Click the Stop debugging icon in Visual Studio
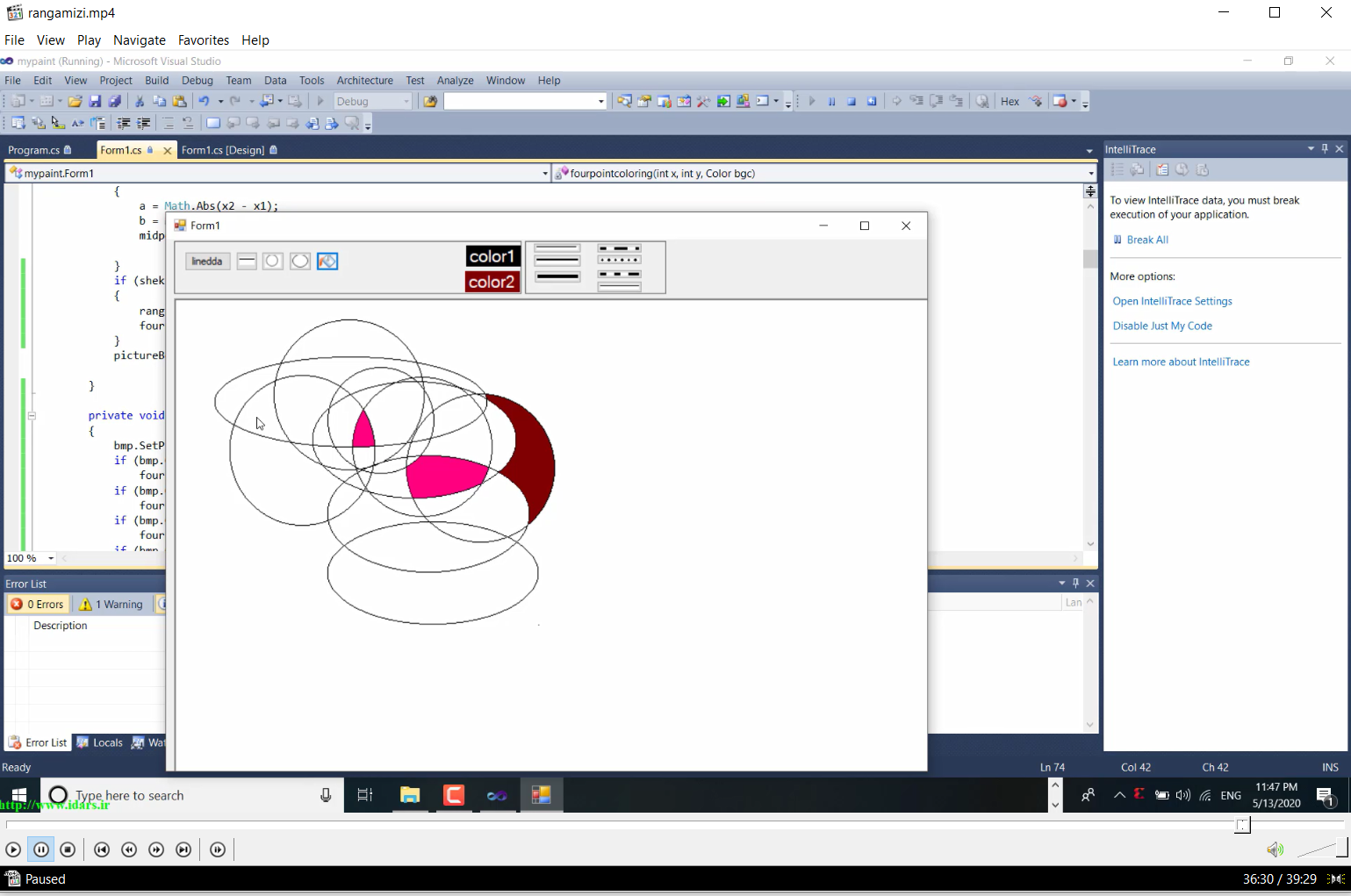Image resolution: width=1351 pixels, height=896 pixels. coord(852,102)
